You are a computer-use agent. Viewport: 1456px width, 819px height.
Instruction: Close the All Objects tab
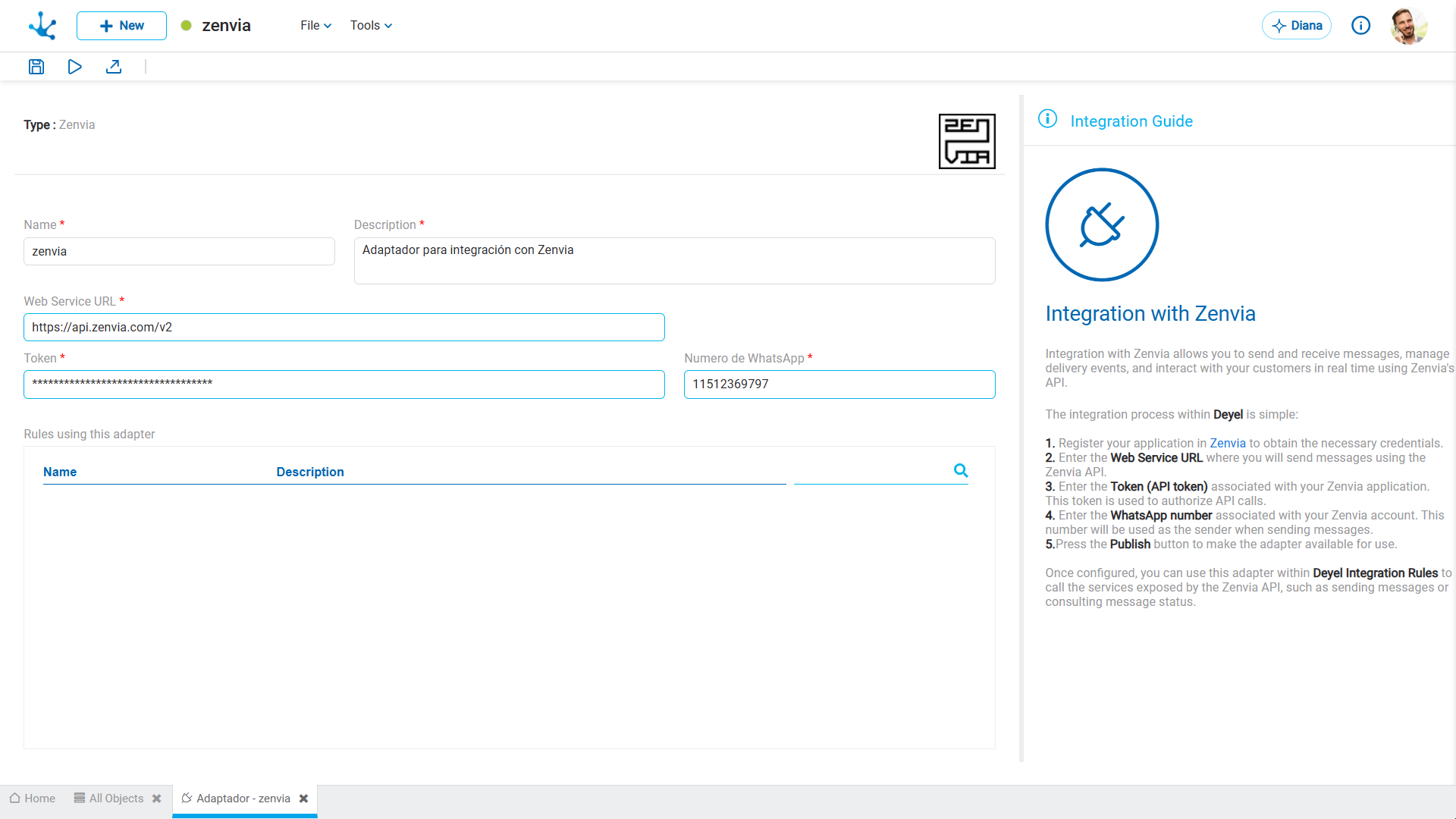tap(157, 799)
